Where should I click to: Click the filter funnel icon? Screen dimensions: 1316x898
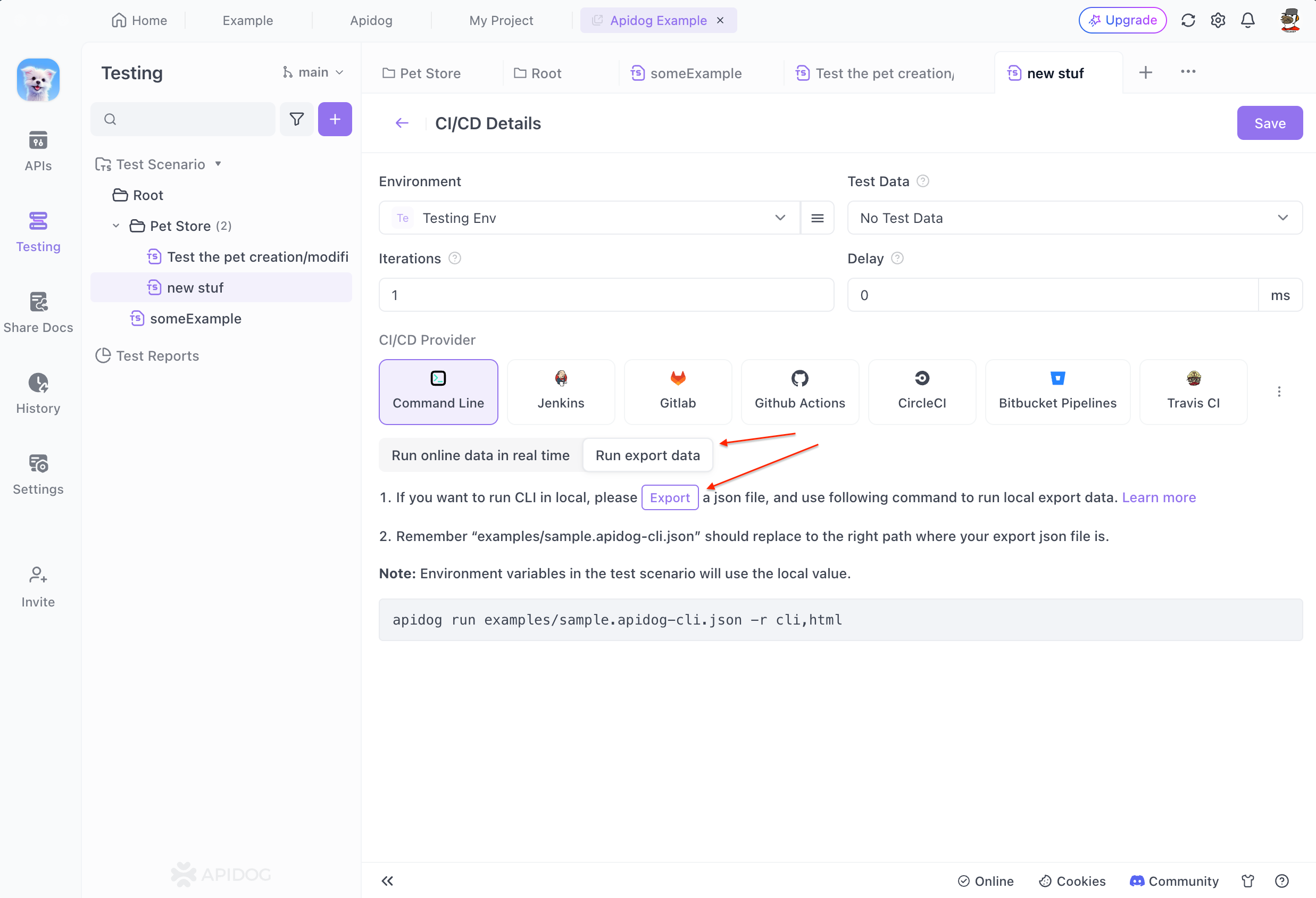(x=297, y=119)
